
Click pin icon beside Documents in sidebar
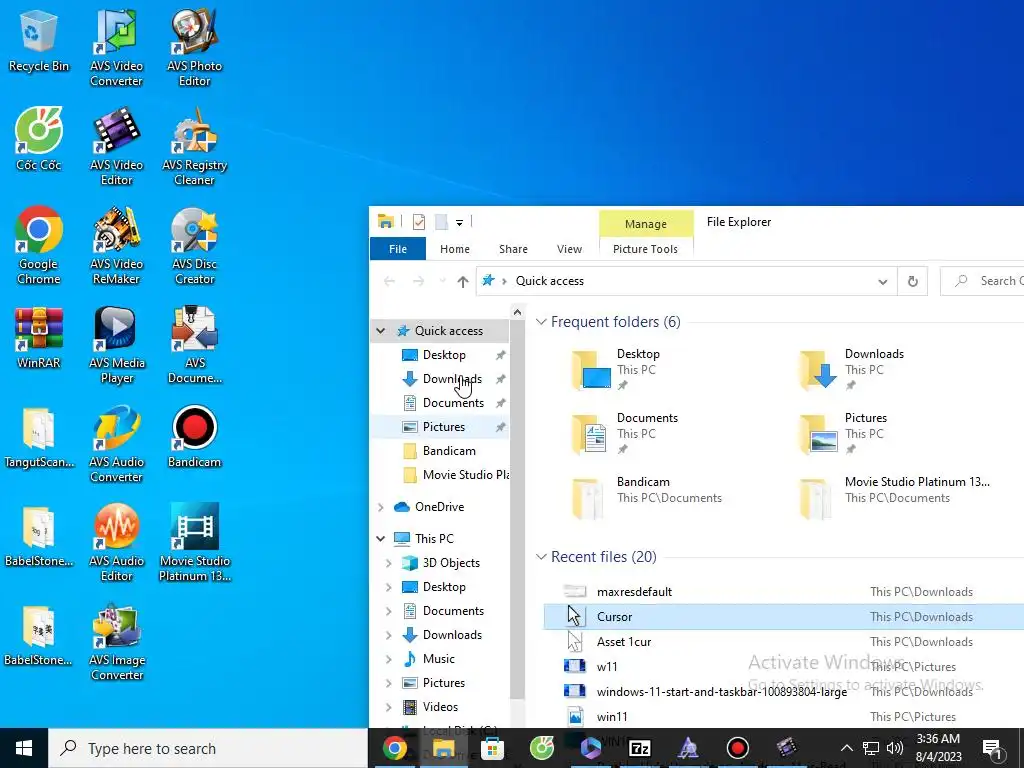(x=500, y=403)
